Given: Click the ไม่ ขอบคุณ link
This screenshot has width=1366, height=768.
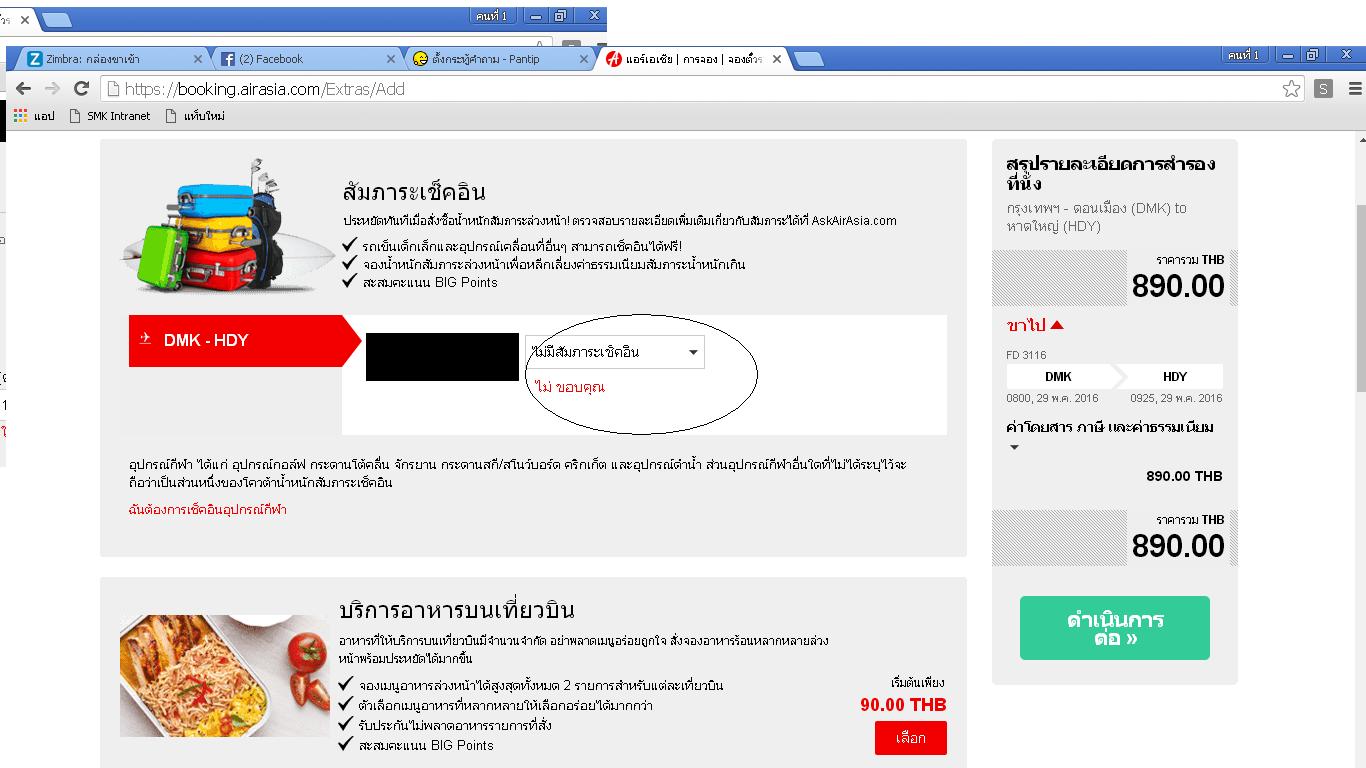Looking at the screenshot, I should (x=569, y=387).
